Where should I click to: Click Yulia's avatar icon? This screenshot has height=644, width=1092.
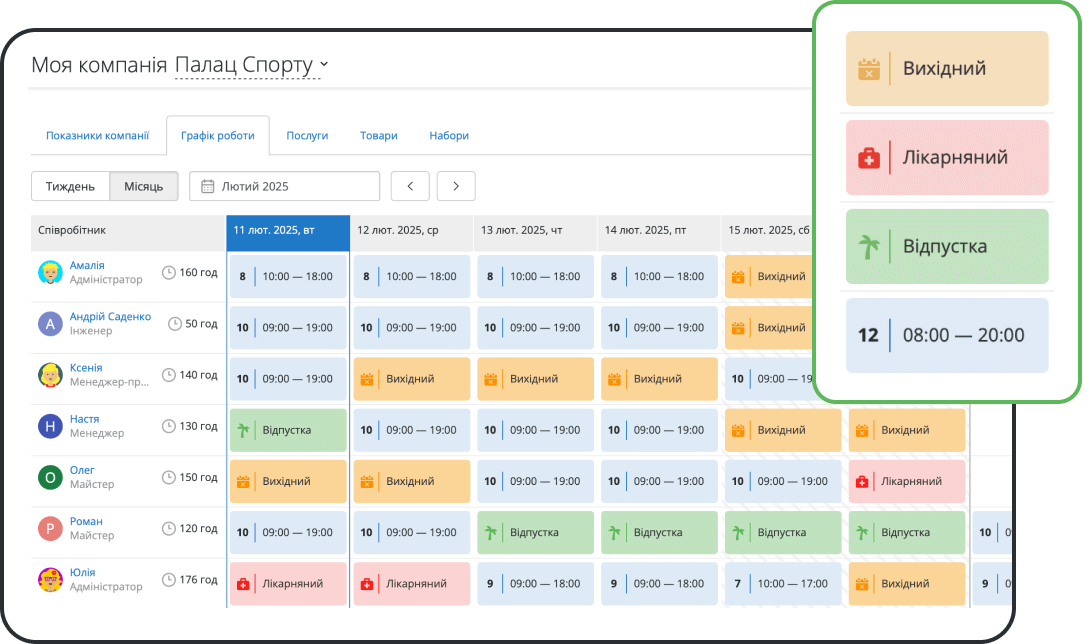50,579
